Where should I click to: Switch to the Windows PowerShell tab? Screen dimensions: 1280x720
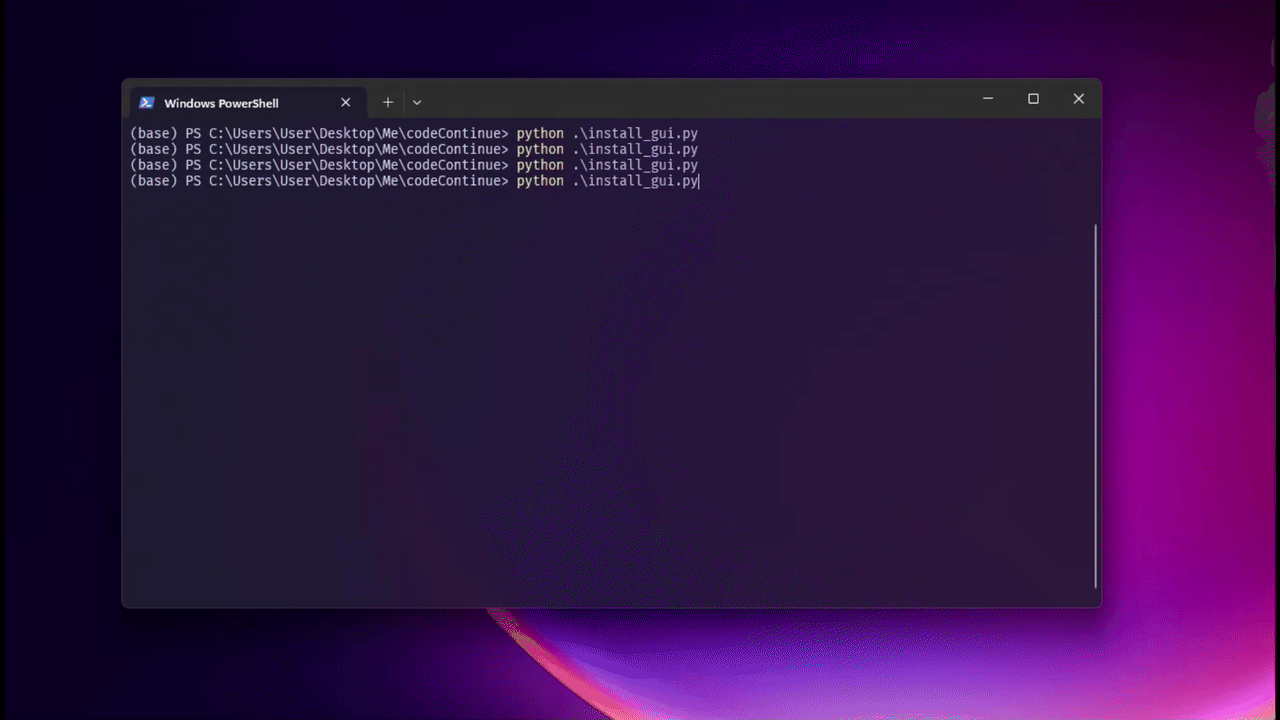pos(220,102)
